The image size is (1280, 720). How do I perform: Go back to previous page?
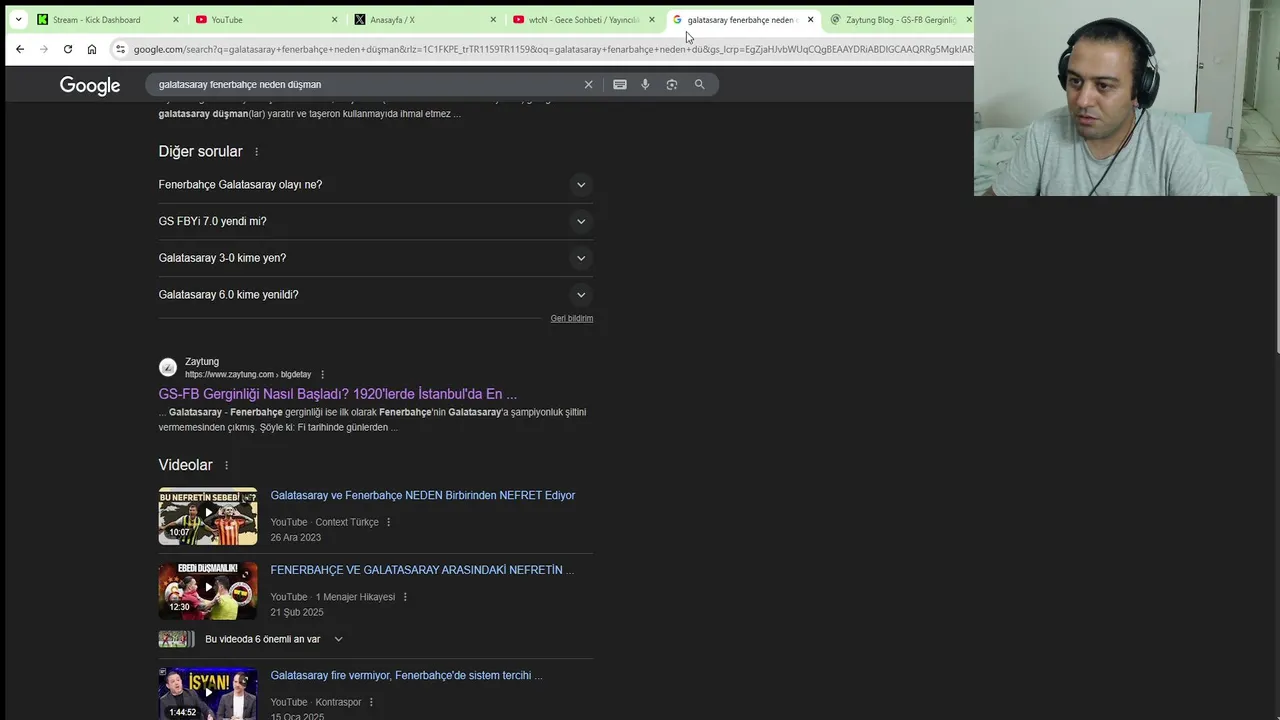point(20,49)
